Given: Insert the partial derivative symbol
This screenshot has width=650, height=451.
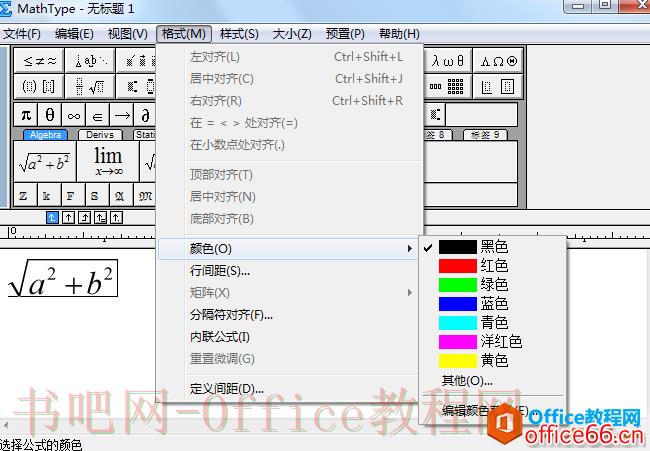Looking at the screenshot, I should click(x=145, y=115).
